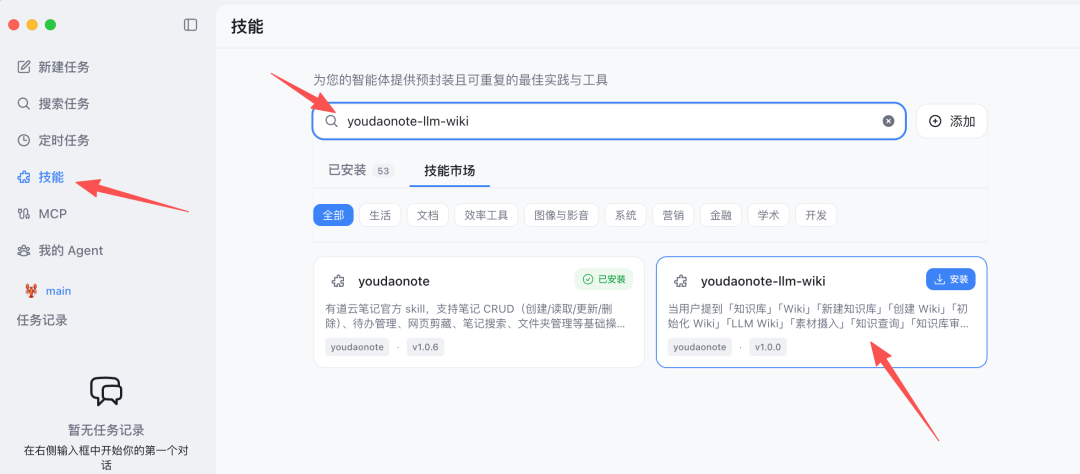Click the 暂无任务记录 text
This screenshot has height=474, width=1080.
point(106,430)
